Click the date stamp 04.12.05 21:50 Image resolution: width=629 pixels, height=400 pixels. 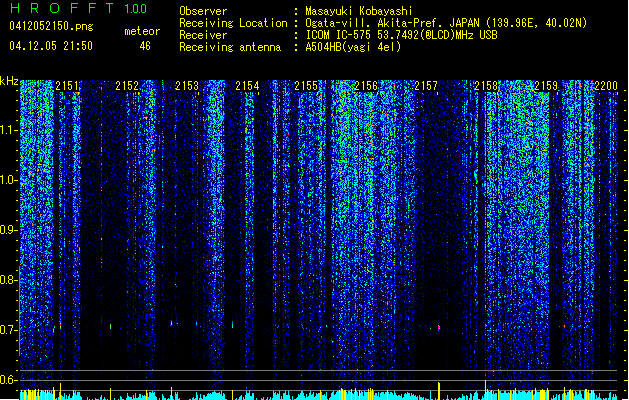[51, 46]
